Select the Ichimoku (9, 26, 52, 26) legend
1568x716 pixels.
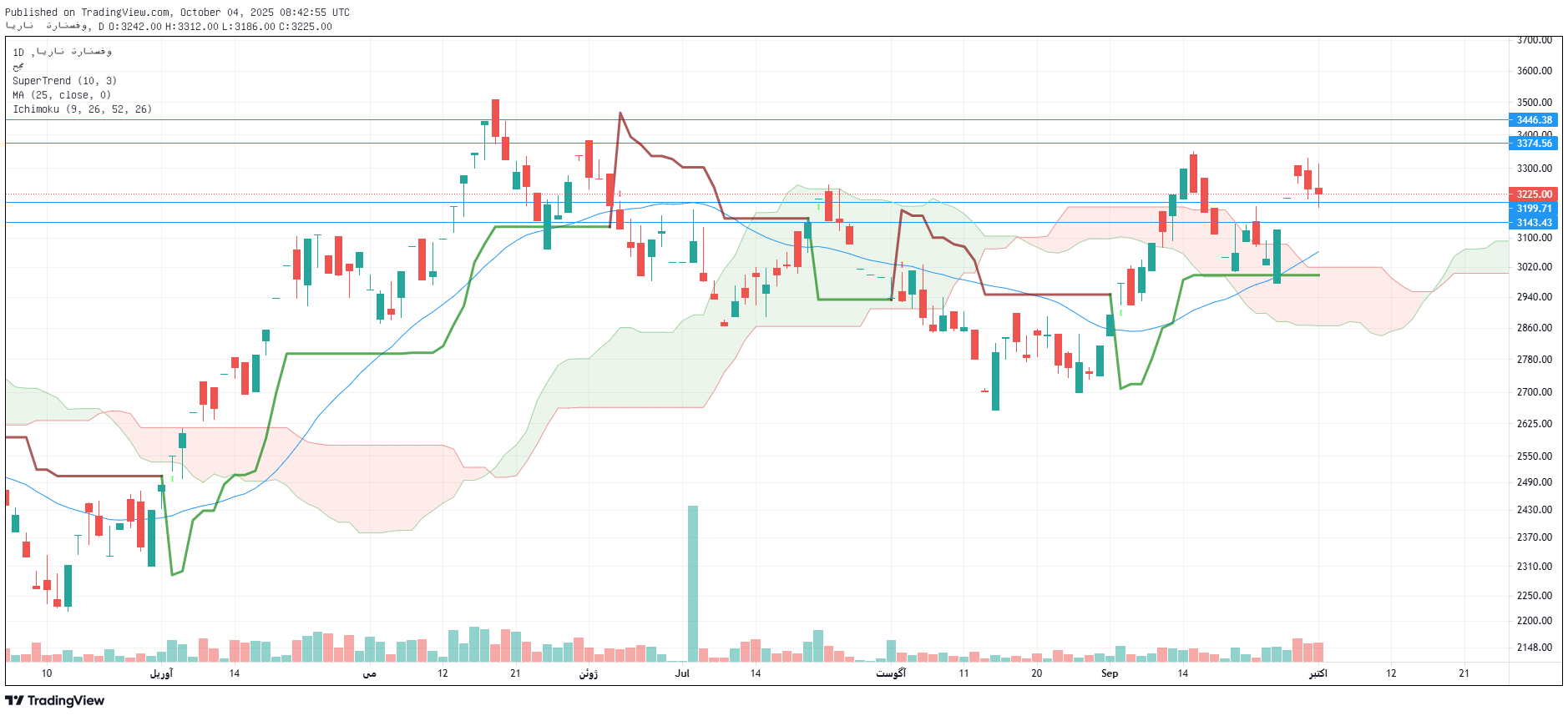[x=82, y=109]
